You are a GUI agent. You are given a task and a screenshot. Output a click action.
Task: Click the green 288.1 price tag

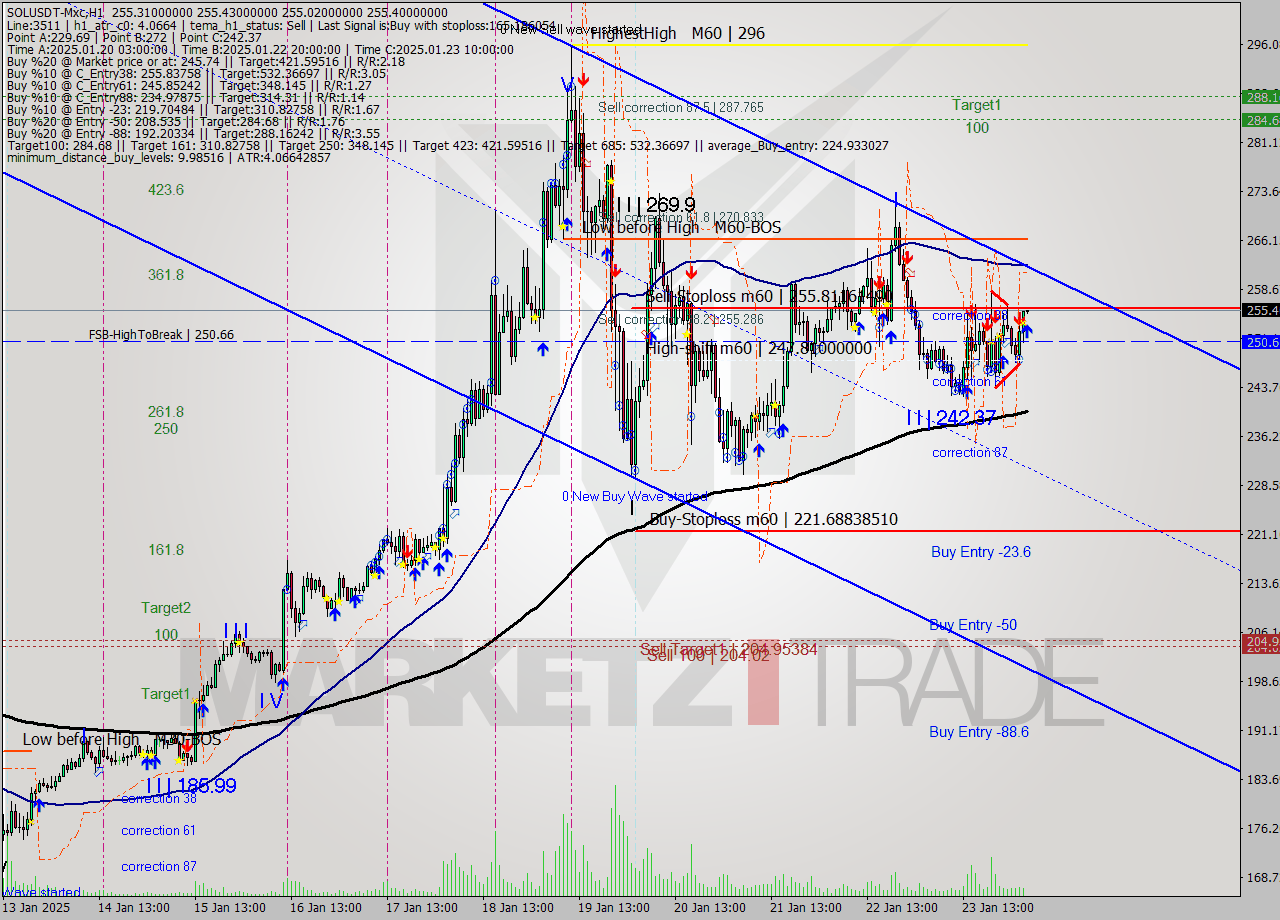1259,97
